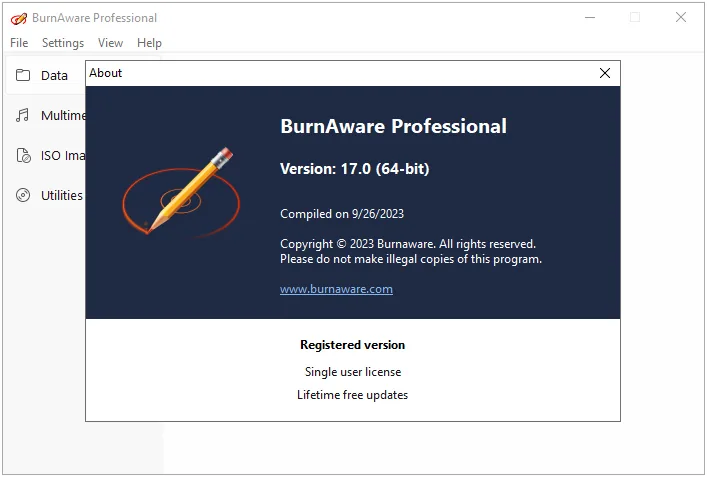
Task: Select the Data tab label
Action: coord(54,75)
